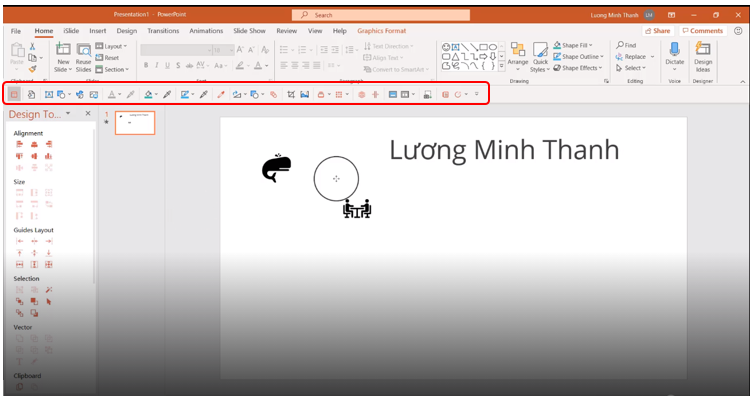Open the Section dropdown

(x=112, y=69)
